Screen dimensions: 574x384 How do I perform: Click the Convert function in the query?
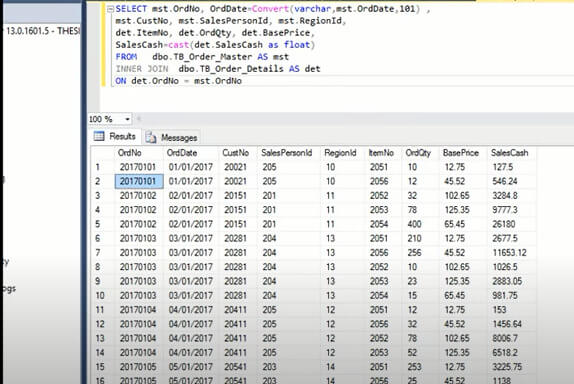270,9
